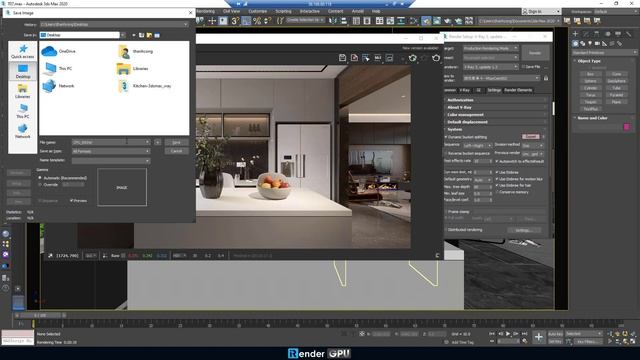This screenshot has height=360, width=640.
Task: Select the Kitchen-3dsmax_vray file
Action: point(144,86)
